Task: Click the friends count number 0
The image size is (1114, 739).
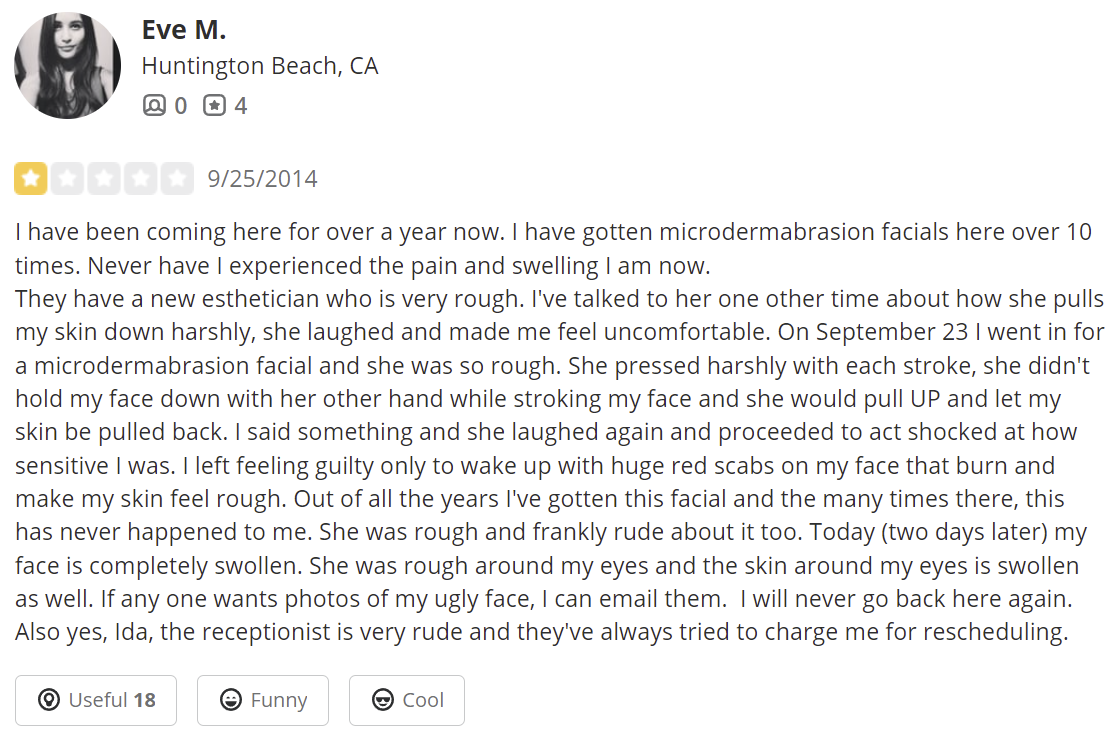Action: 180,106
